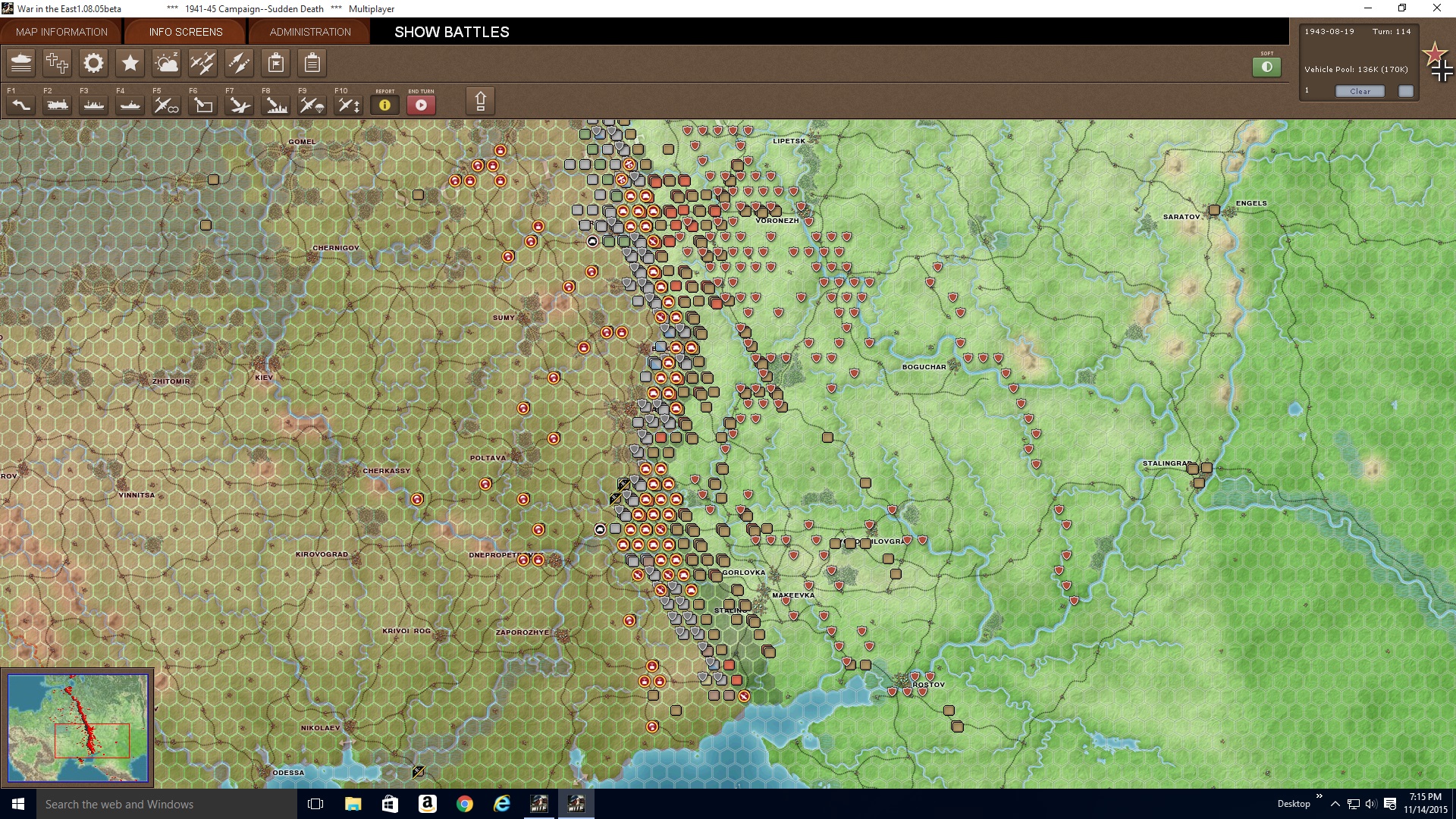The image size is (1456, 819).
Task: Select the F8 bomb city mode icon
Action: tap(275, 105)
